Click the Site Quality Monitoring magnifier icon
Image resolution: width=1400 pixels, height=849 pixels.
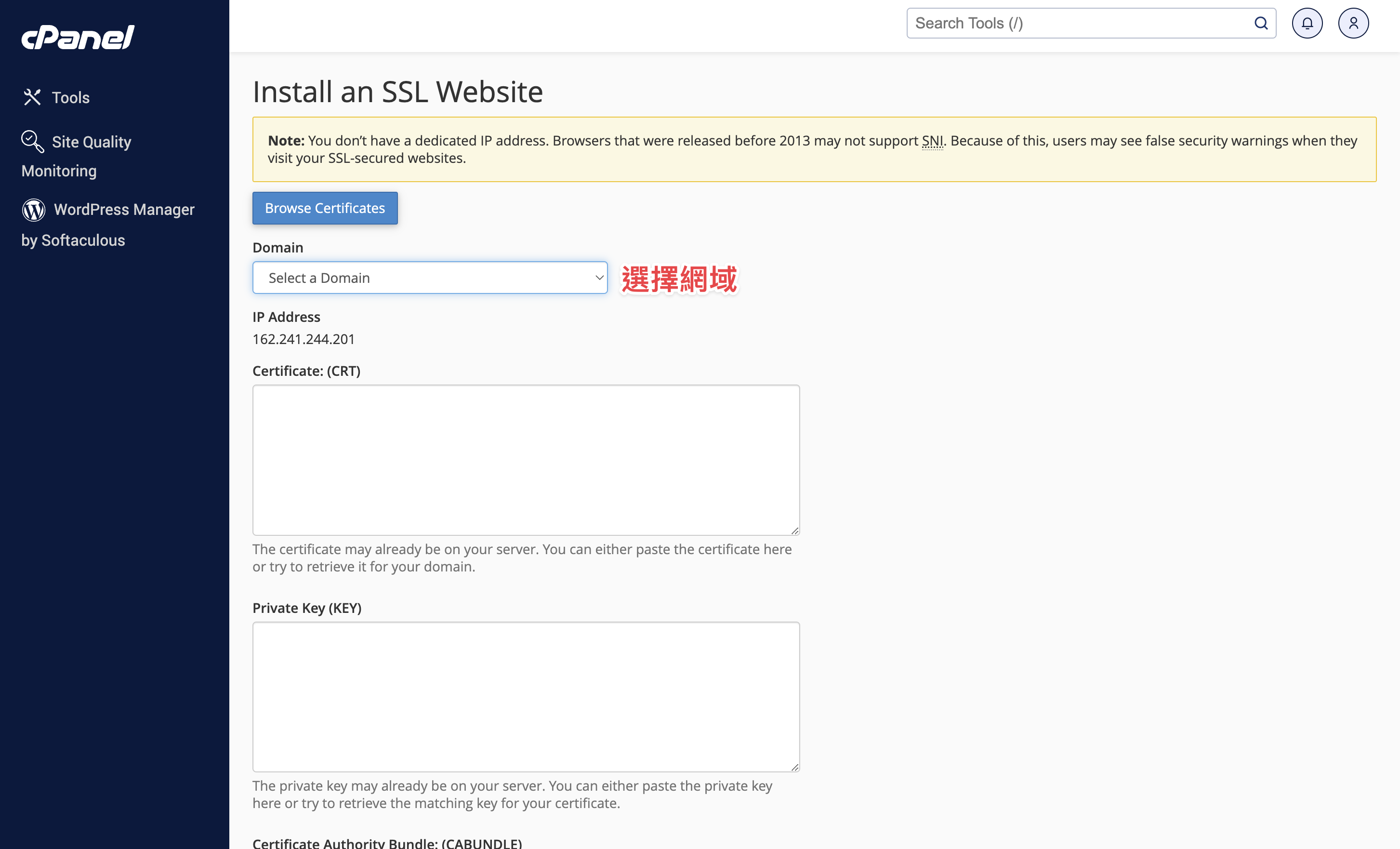pos(32,142)
